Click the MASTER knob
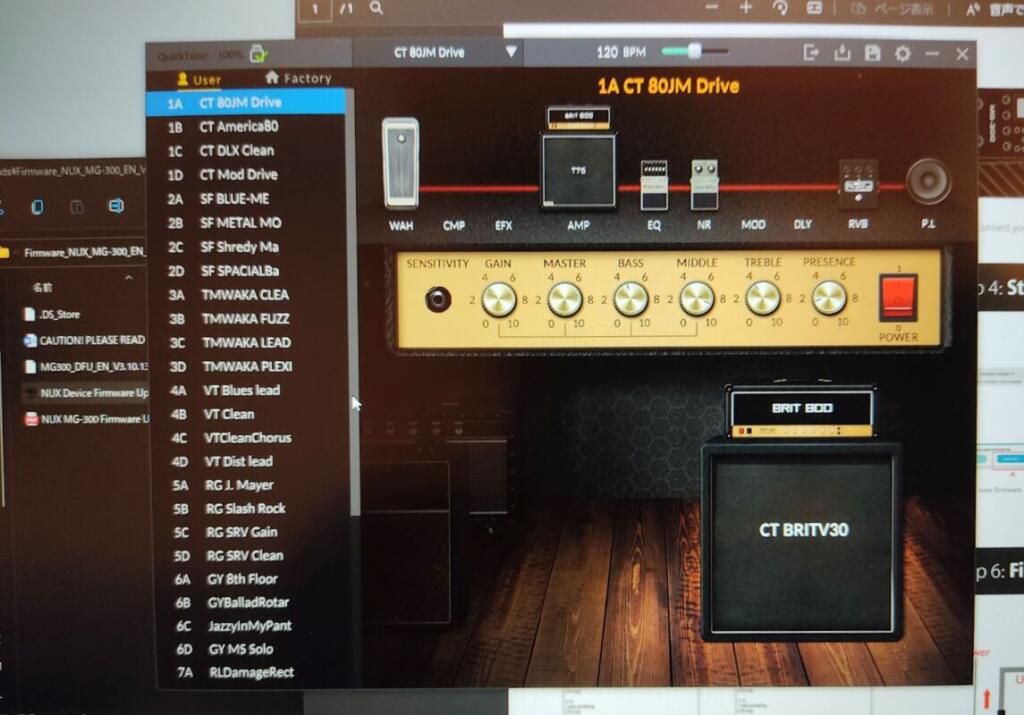1024x715 pixels. click(x=565, y=299)
